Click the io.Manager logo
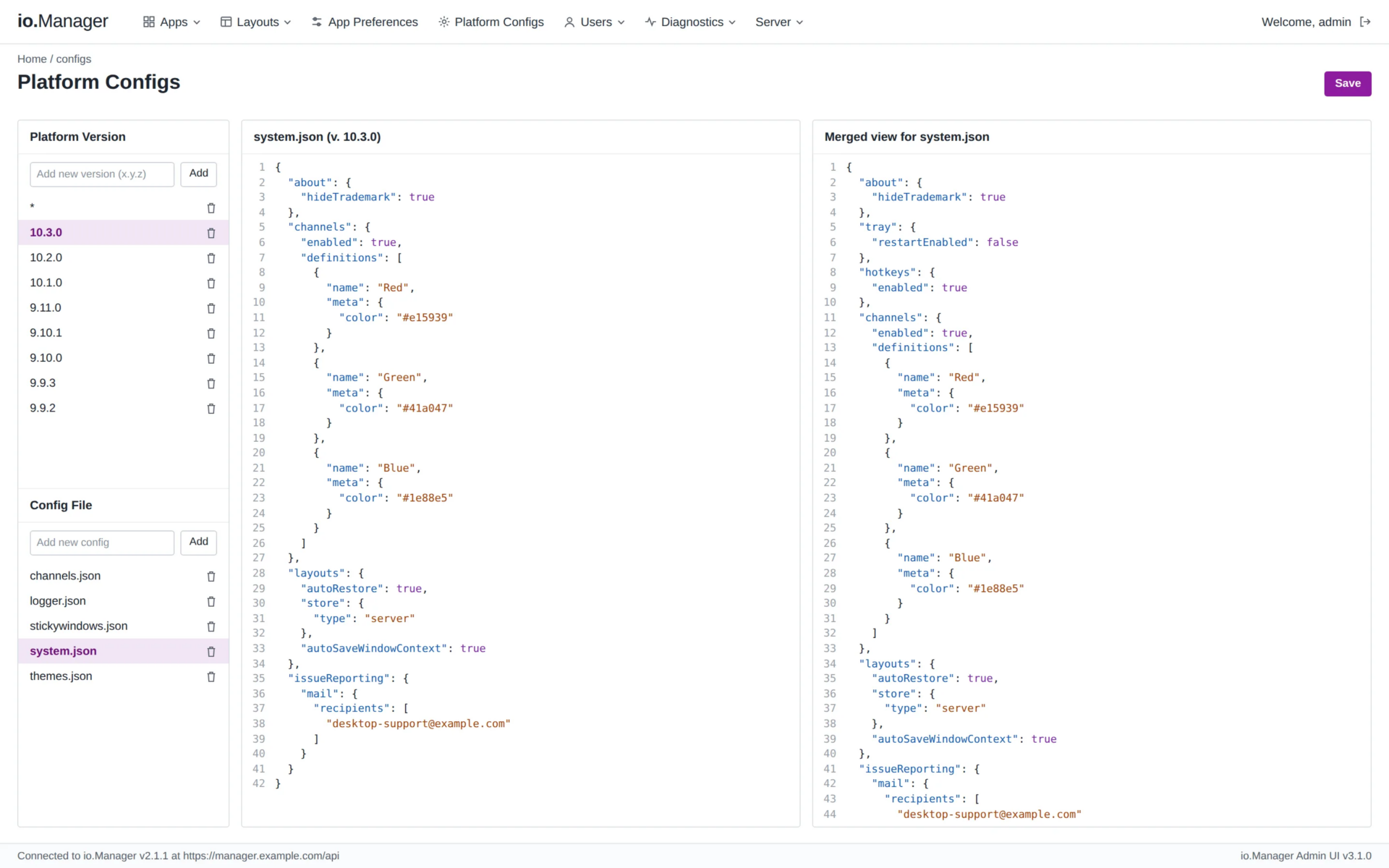 (x=63, y=21)
